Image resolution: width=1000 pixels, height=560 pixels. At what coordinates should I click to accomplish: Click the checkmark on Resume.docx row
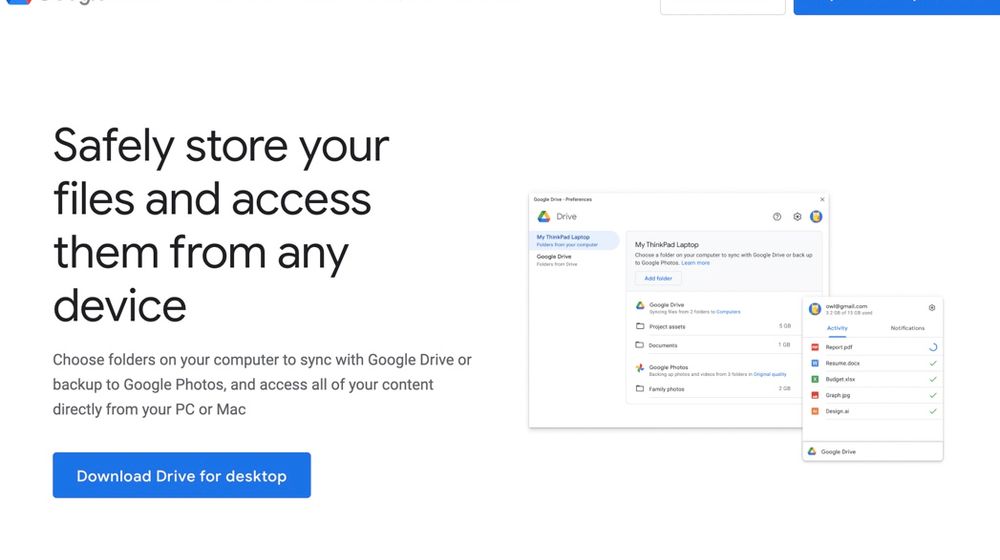coord(933,363)
